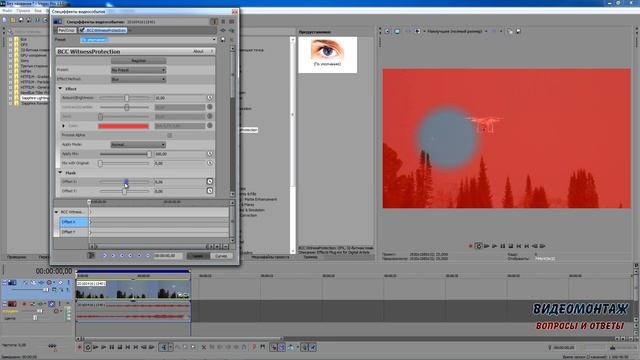Start playback in main timeline transport
Viewport: 640px width, 360px height.
[104, 347]
